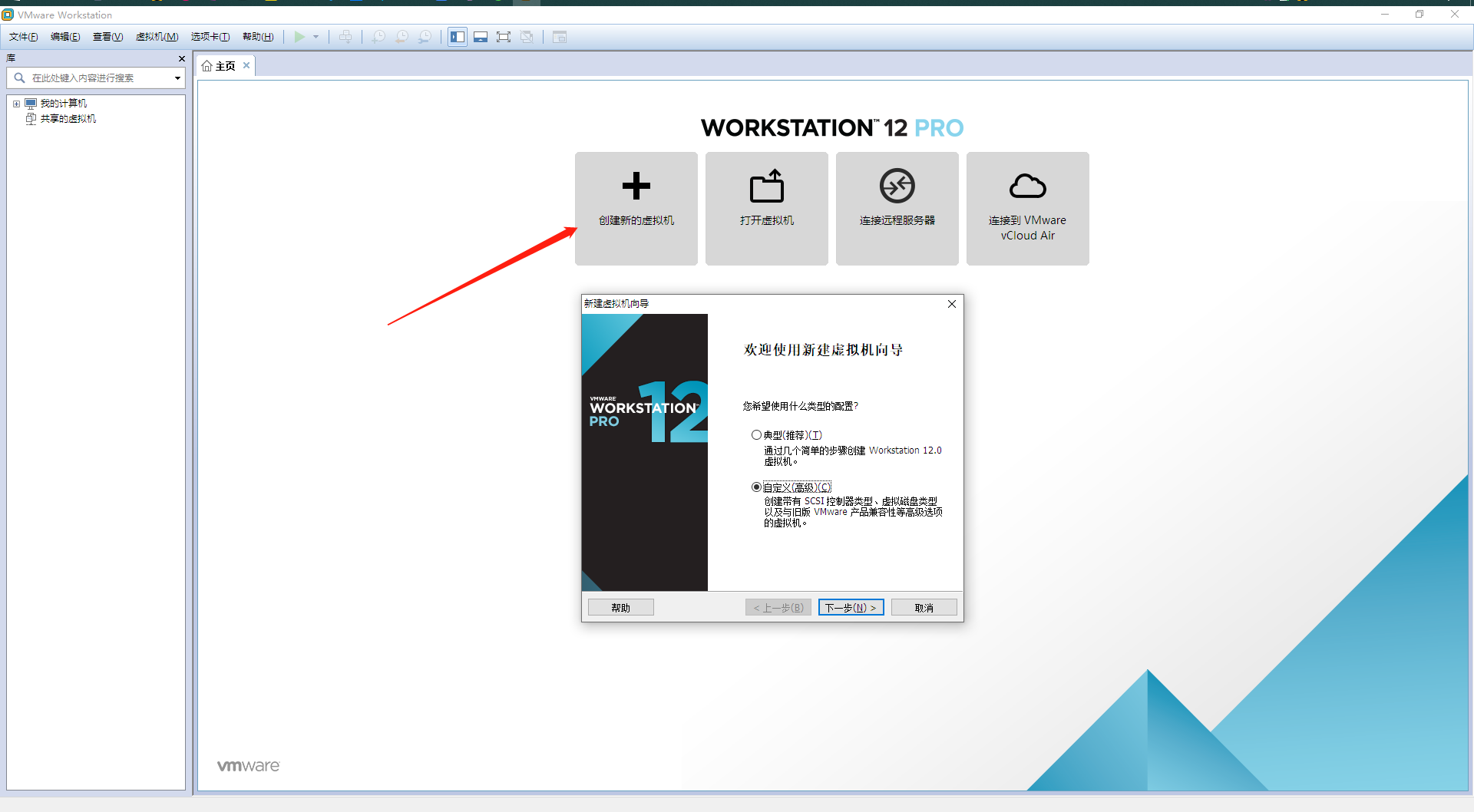The image size is (1474, 812).
Task: Click the 上一步(B) button
Action: click(778, 608)
